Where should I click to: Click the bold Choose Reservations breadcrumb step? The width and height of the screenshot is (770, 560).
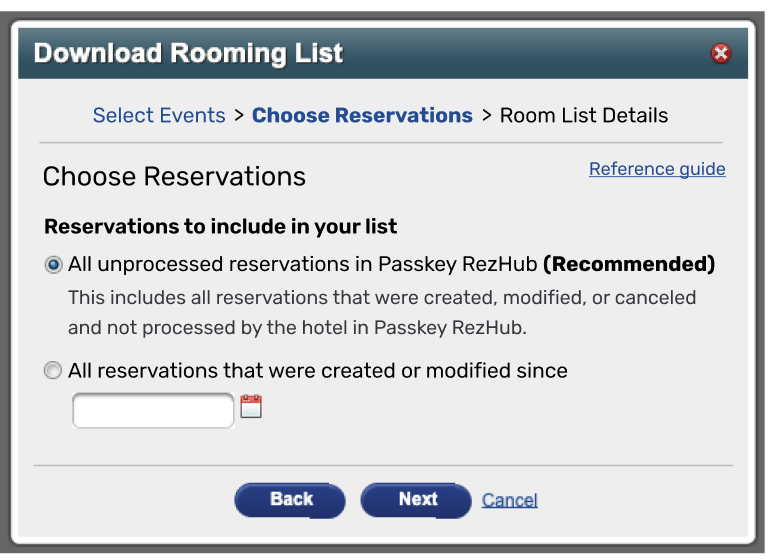point(362,115)
